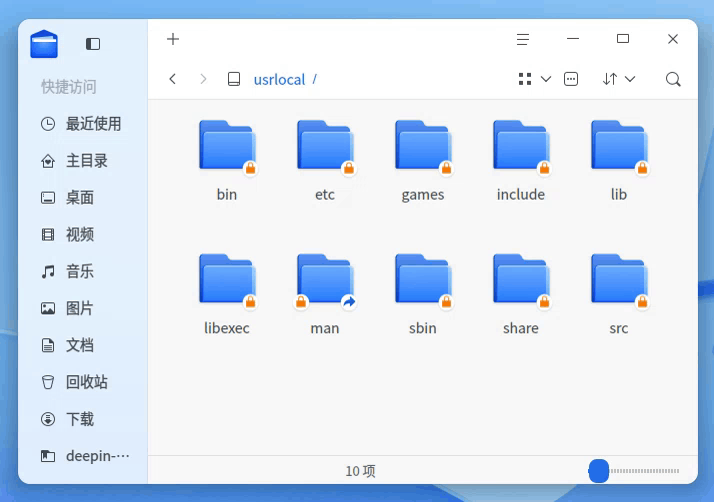Select the man symlink folder icon
Screen dimensions: 714x502
point(325,280)
